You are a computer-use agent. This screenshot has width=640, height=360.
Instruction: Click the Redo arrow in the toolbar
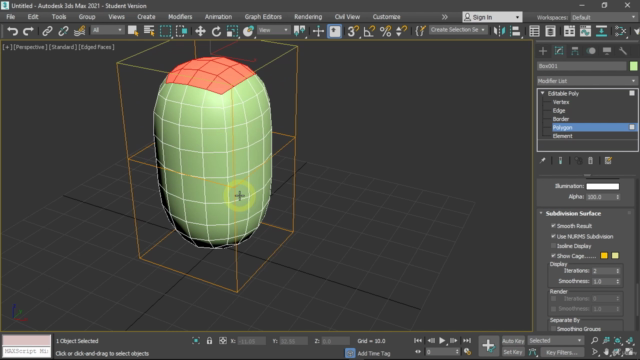28,31
